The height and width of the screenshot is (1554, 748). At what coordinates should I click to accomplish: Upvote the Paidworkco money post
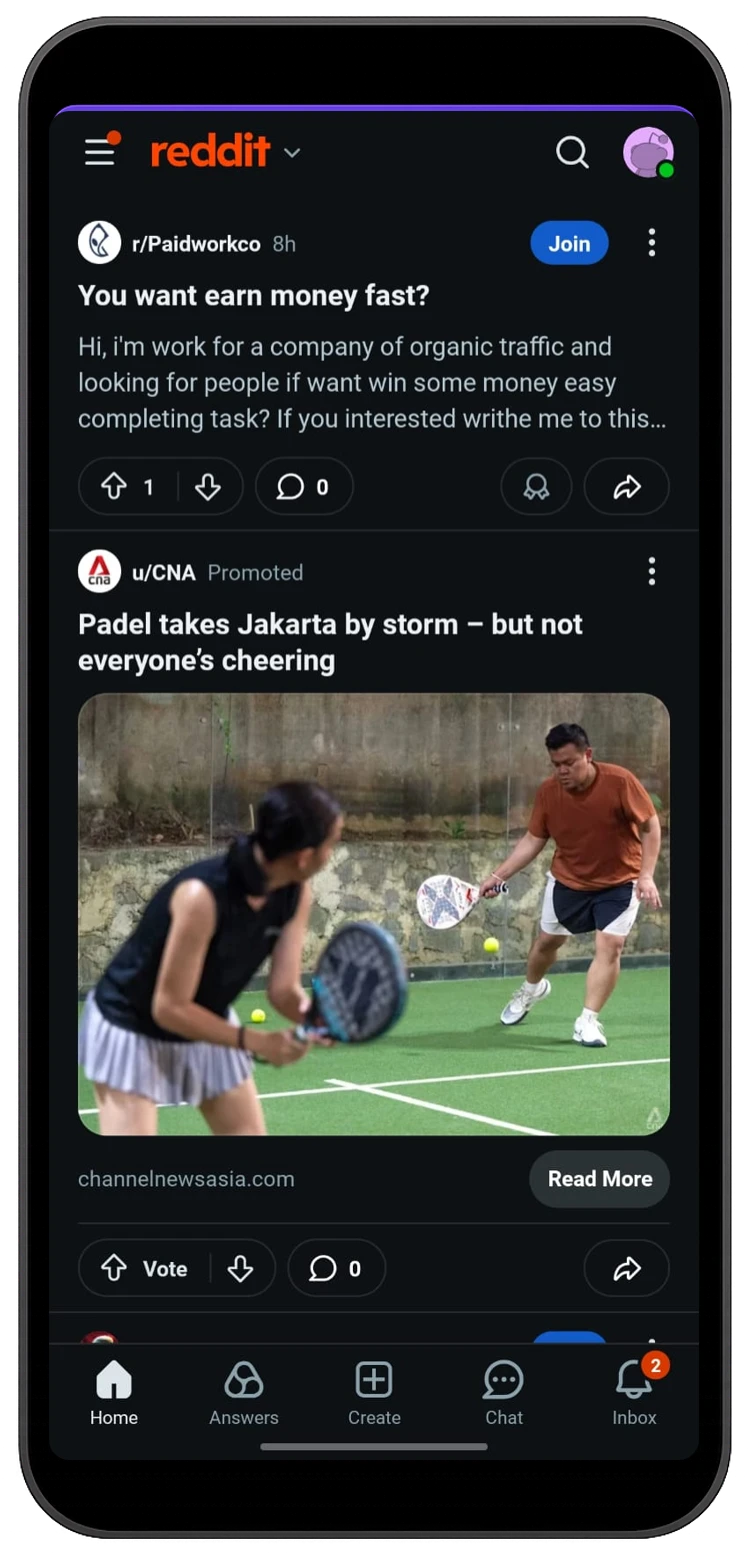point(114,487)
